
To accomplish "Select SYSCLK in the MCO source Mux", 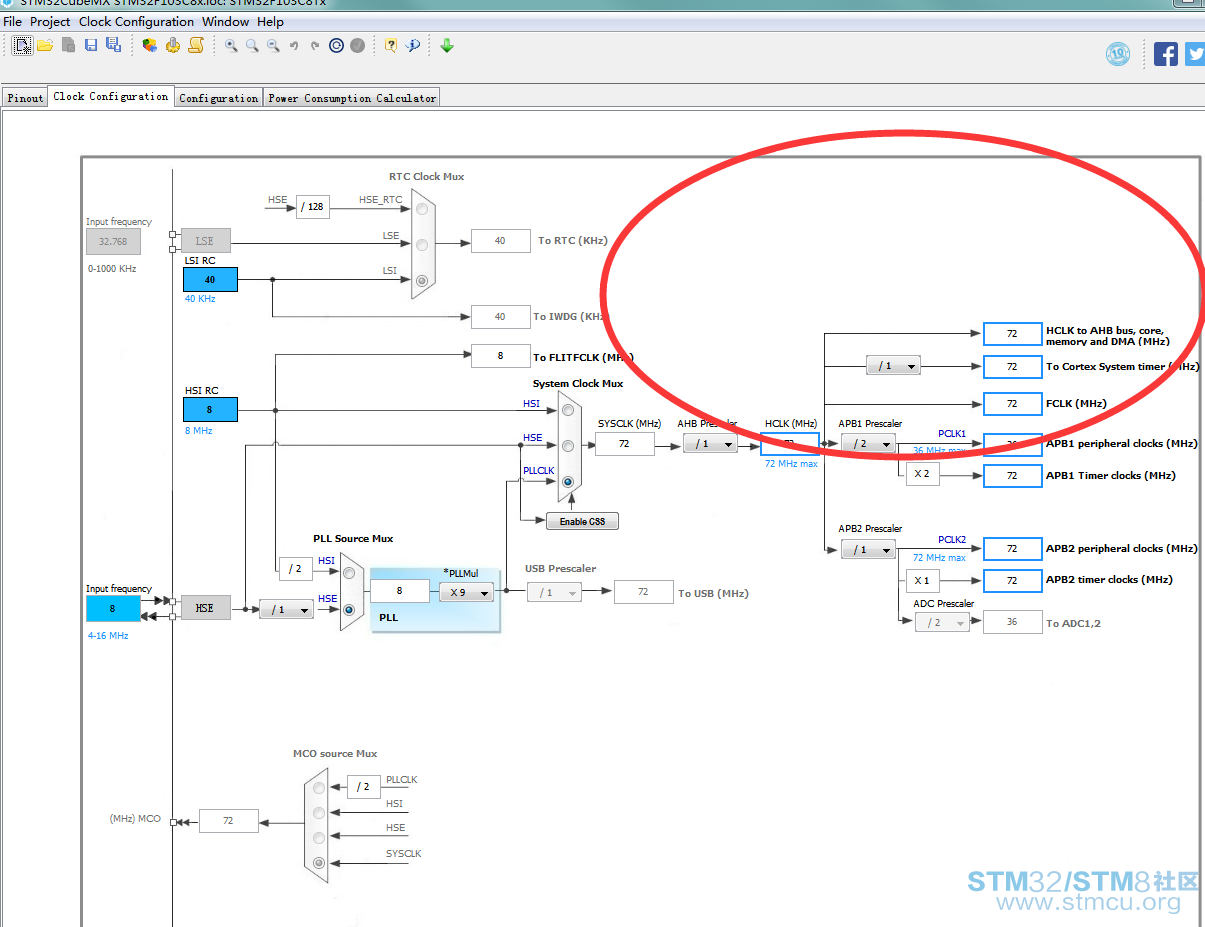I will 319,862.
